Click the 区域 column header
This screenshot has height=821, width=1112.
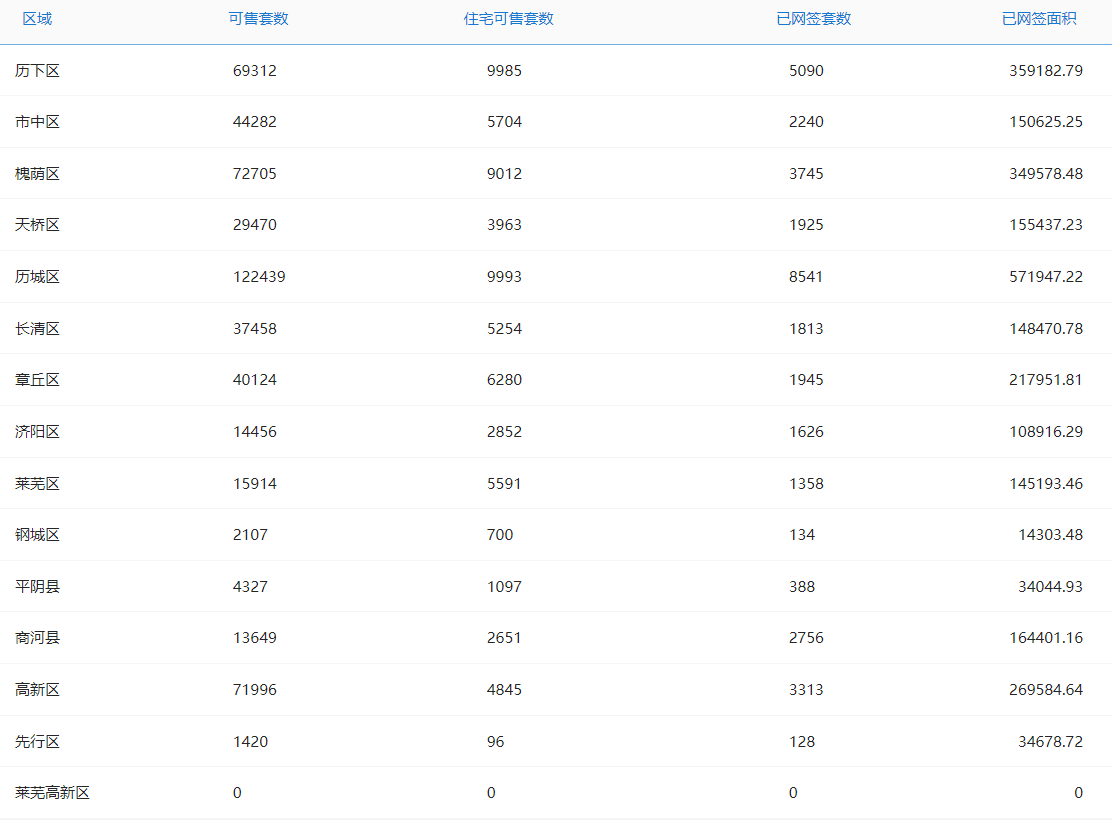pos(37,19)
